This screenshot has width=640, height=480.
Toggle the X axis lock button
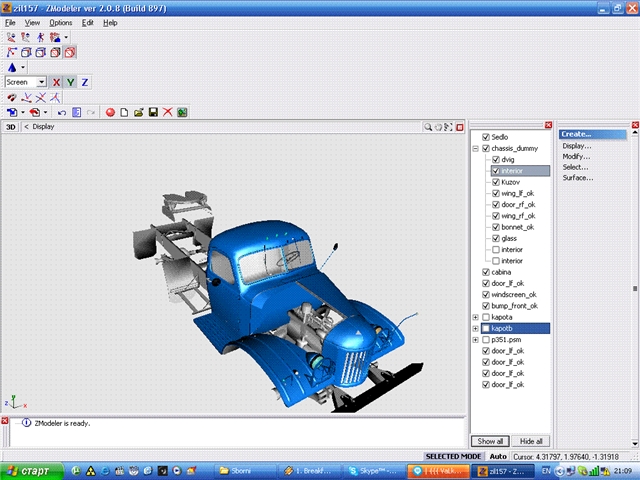click(x=56, y=82)
